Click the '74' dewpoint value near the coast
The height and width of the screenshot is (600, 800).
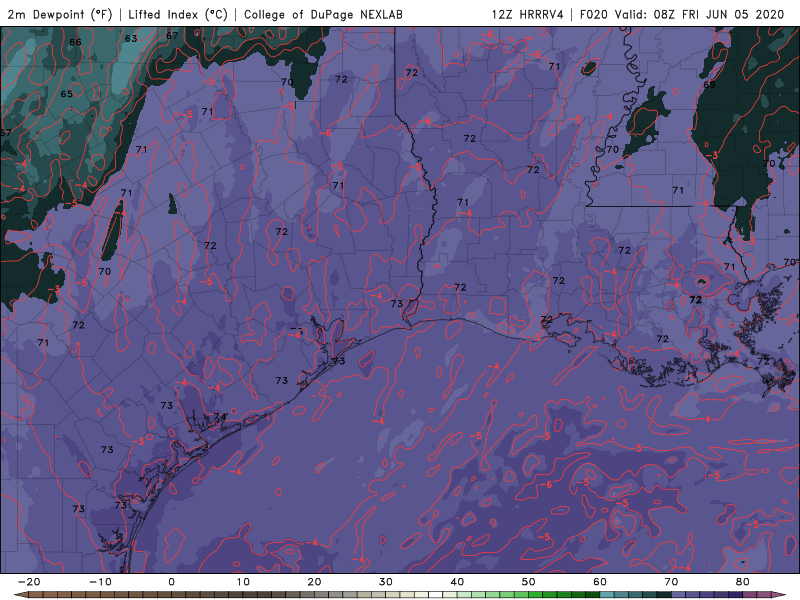(220, 417)
